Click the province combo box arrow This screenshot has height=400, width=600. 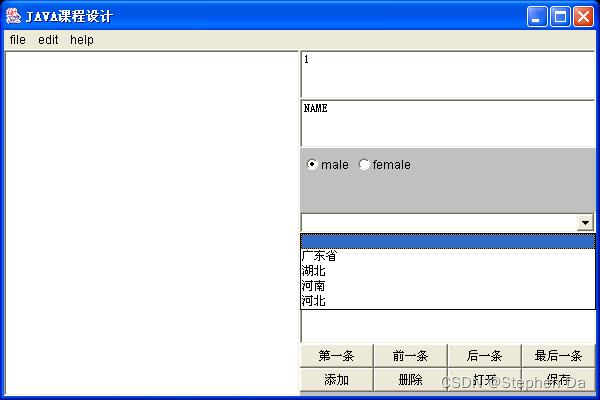(x=585, y=222)
